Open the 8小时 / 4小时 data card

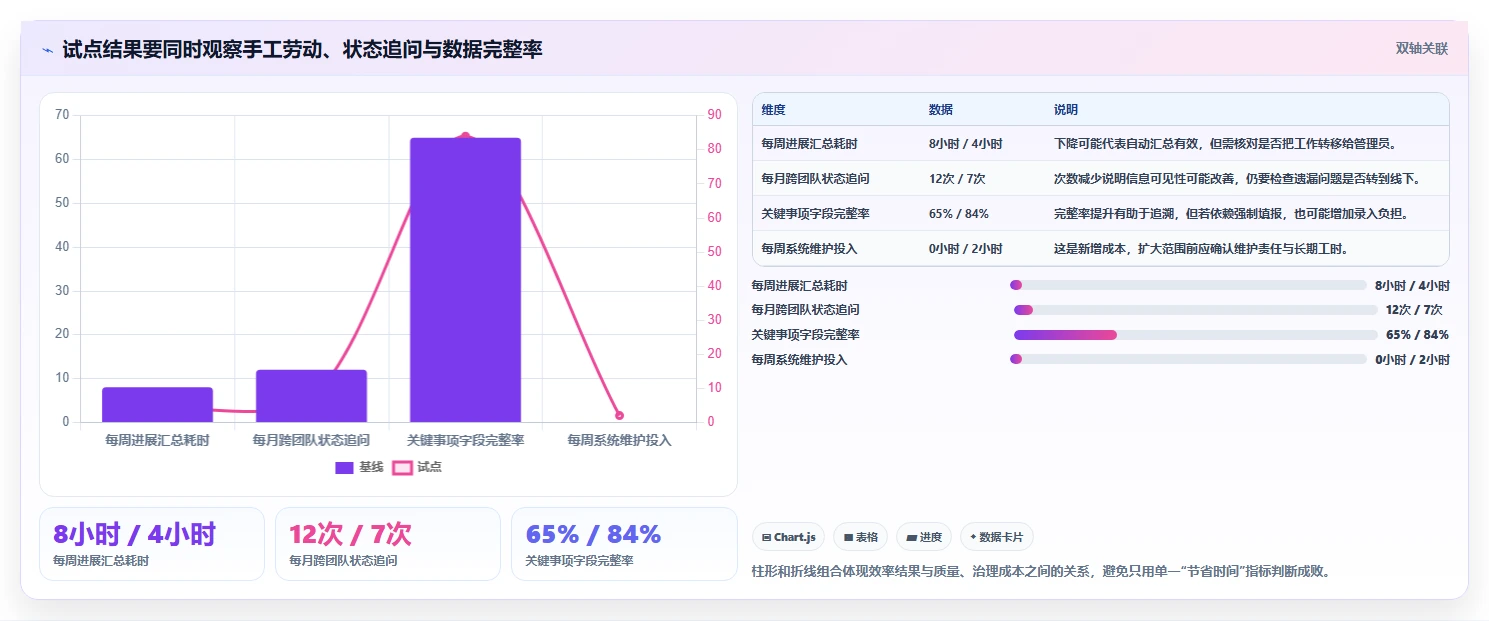[152, 544]
